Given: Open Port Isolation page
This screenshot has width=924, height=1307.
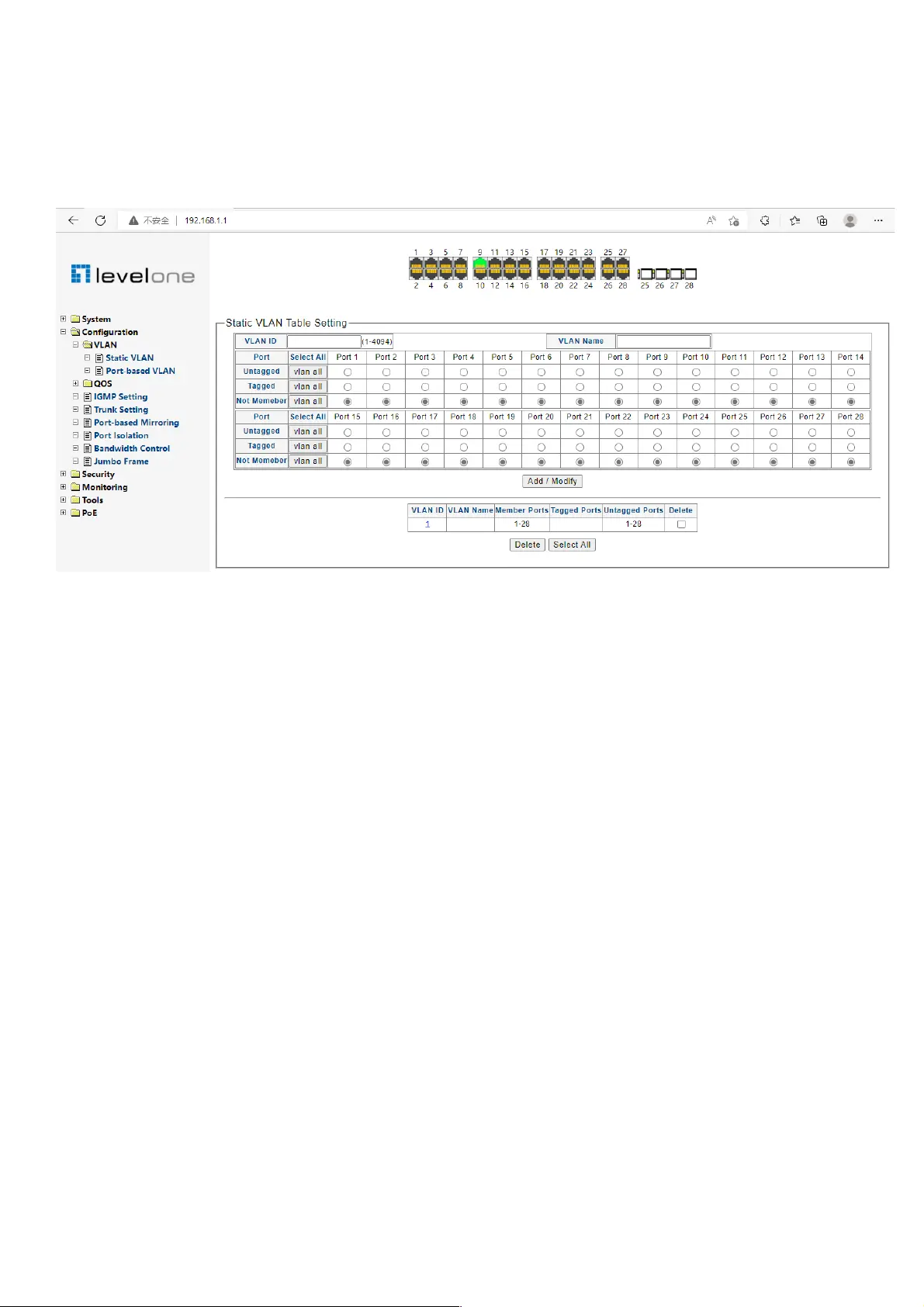Looking at the screenshot, I should (x=121, y=435).
